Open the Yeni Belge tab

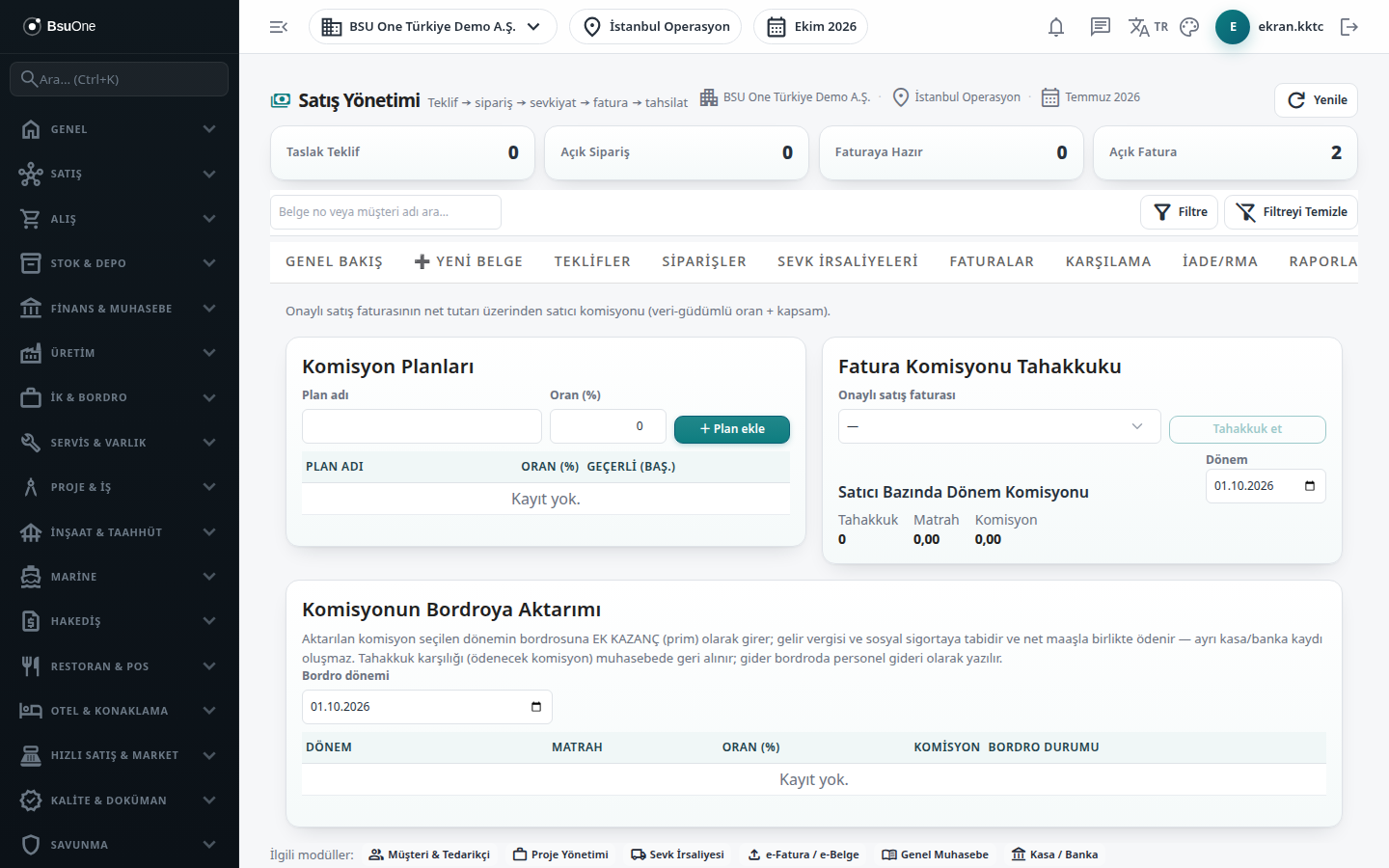coord(469,261)
